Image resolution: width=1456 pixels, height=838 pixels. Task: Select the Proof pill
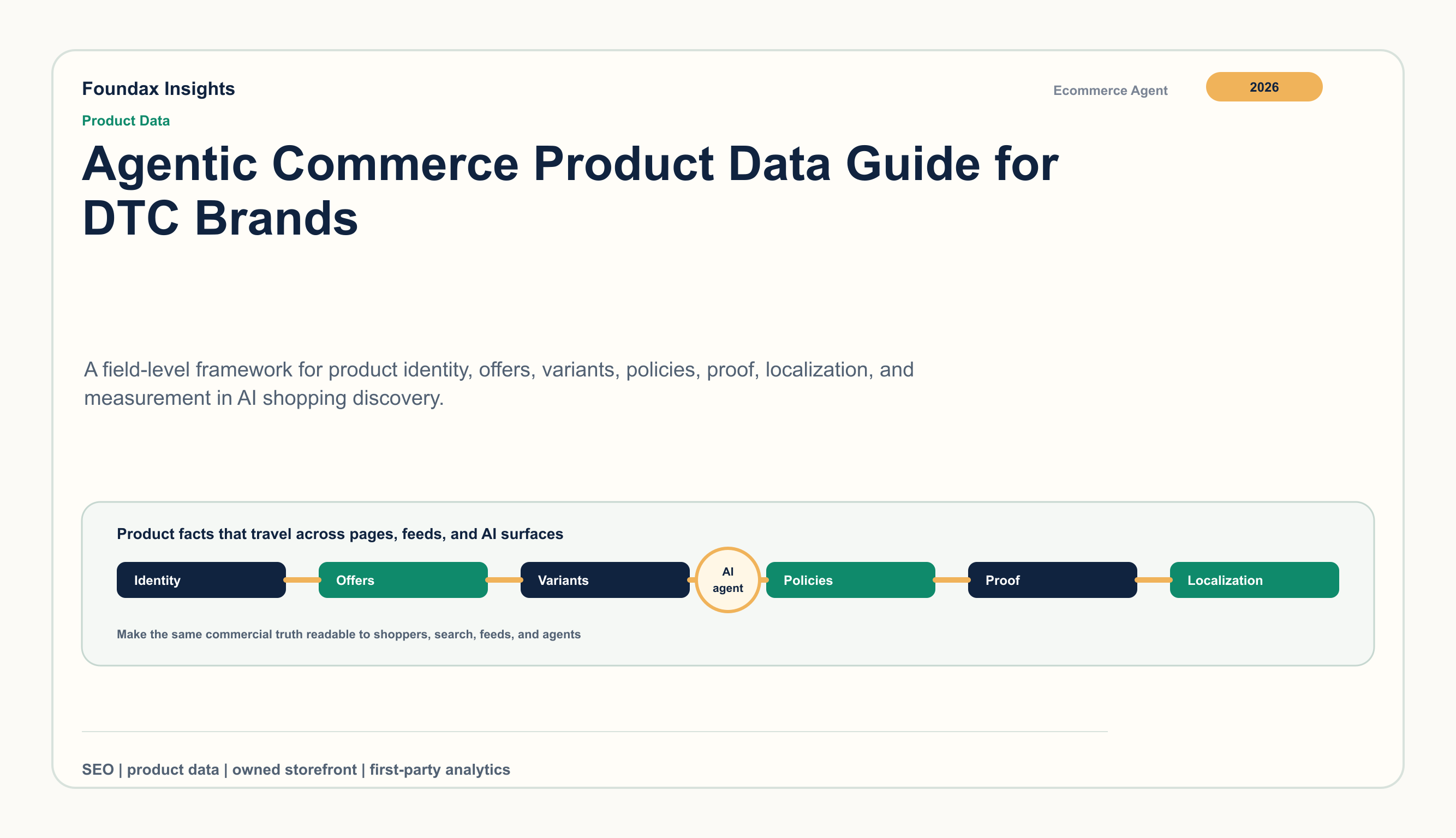(1052, 579)
